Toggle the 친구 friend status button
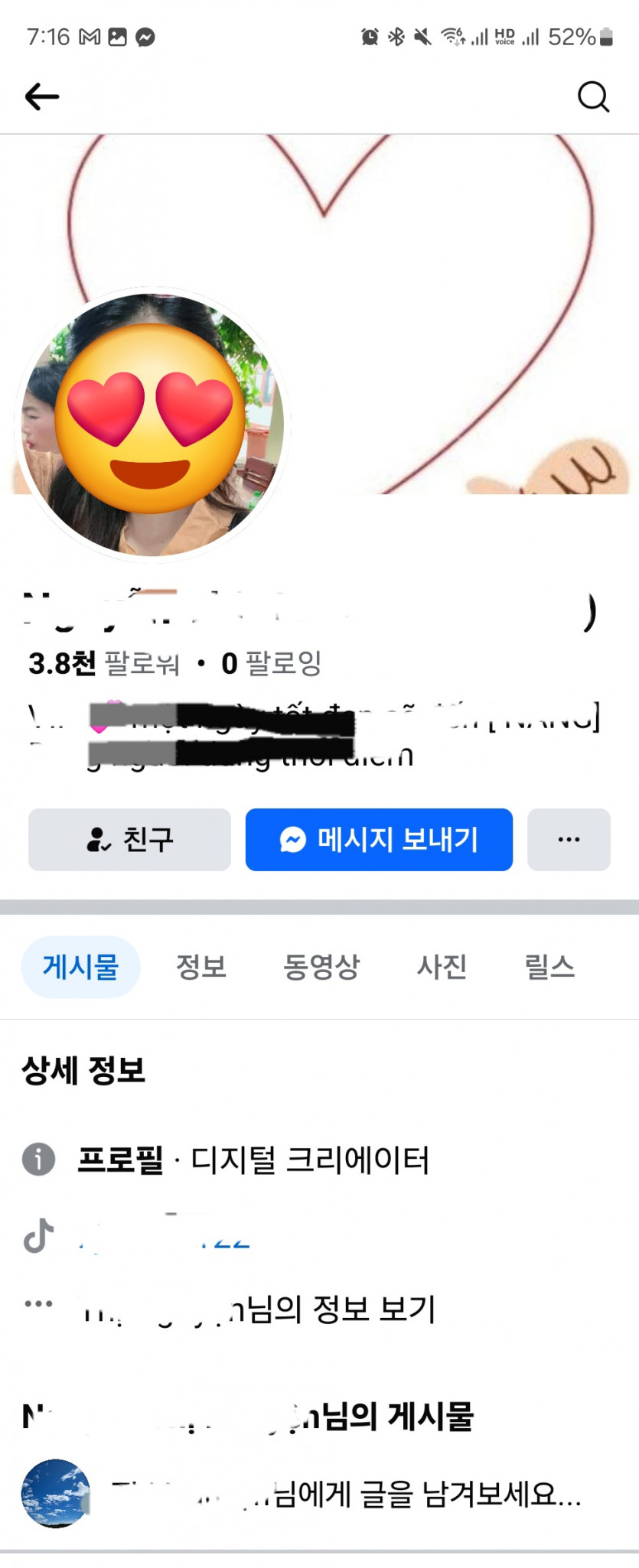 129,839
